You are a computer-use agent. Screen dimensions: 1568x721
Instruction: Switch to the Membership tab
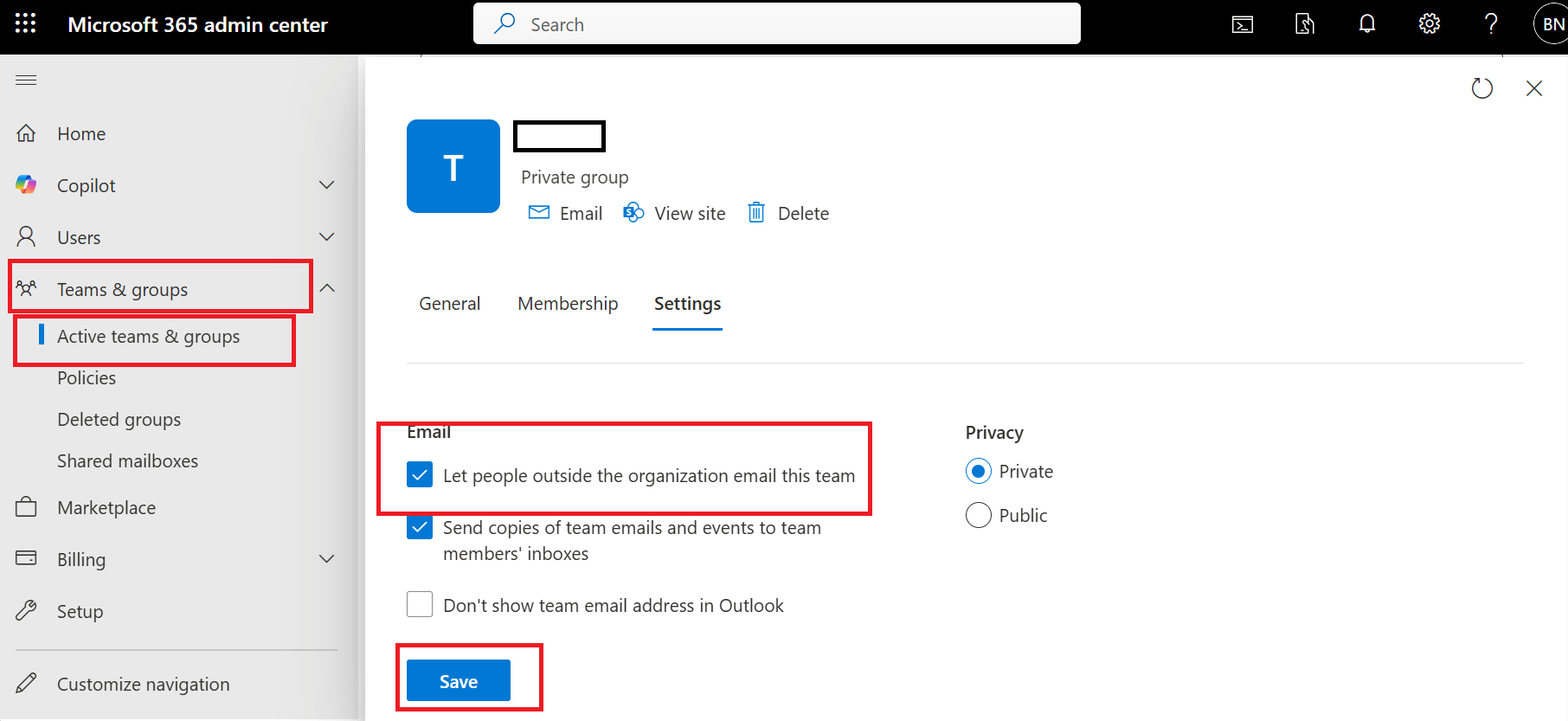tap(568, 304)
